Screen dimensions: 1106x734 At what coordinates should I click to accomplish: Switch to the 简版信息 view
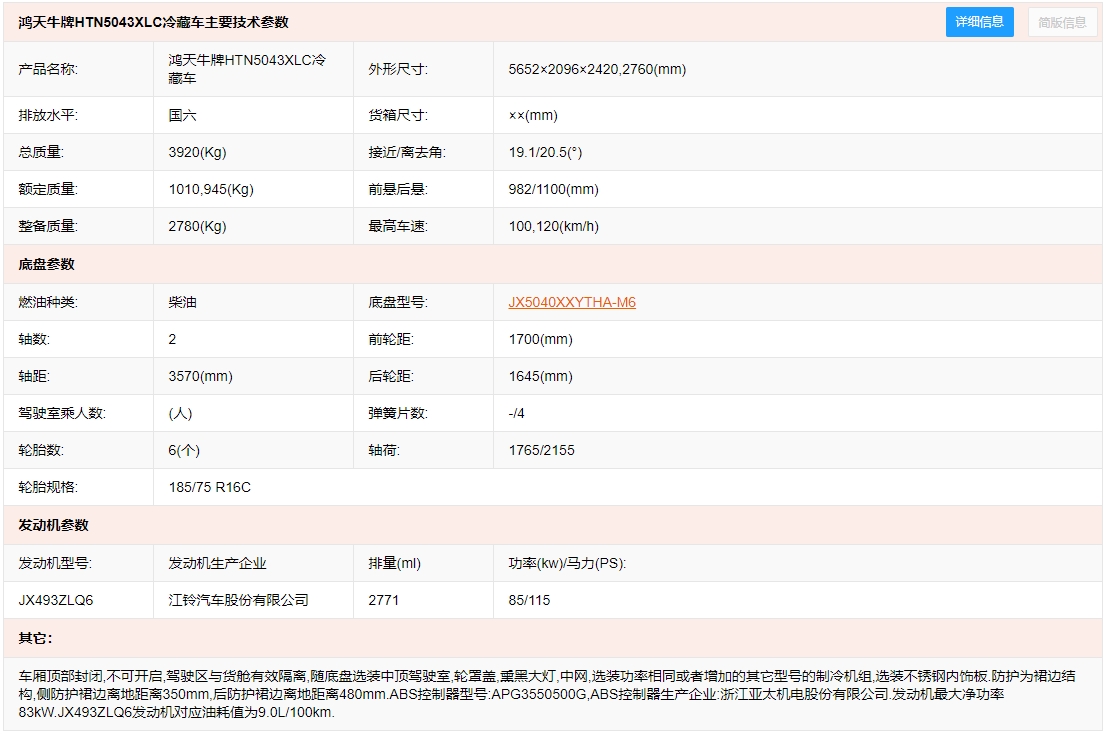point(1062,23)
